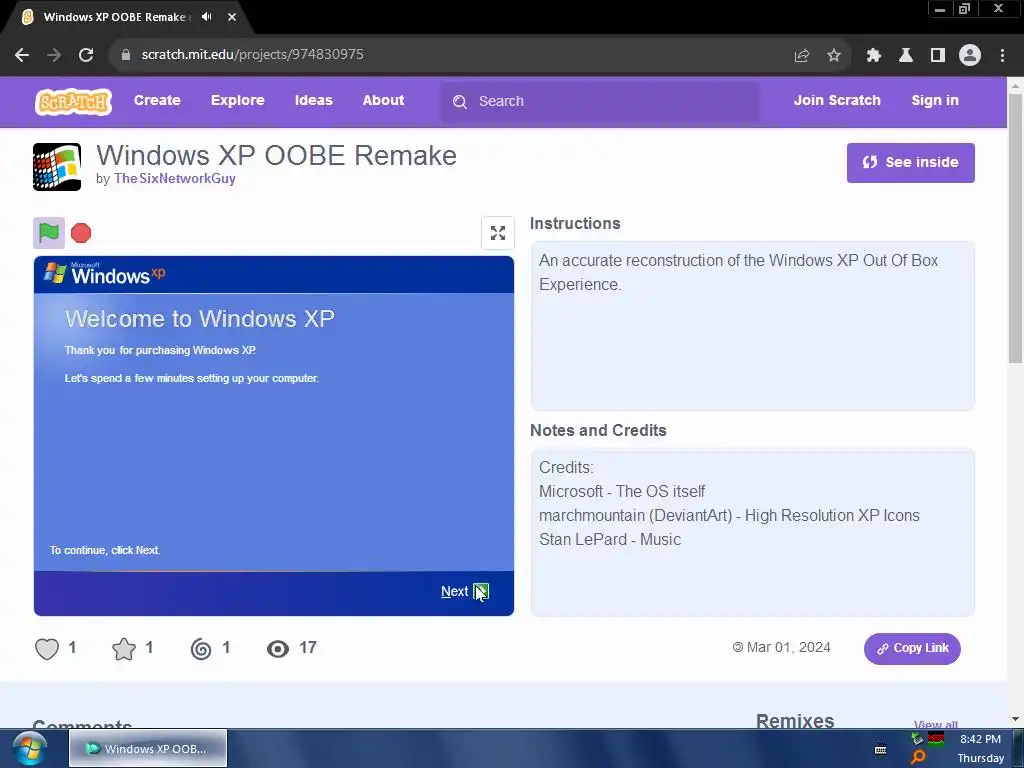Screen dimensions: 1024x768
Task: Click browser forward arrow
Action: click(54, 55)
